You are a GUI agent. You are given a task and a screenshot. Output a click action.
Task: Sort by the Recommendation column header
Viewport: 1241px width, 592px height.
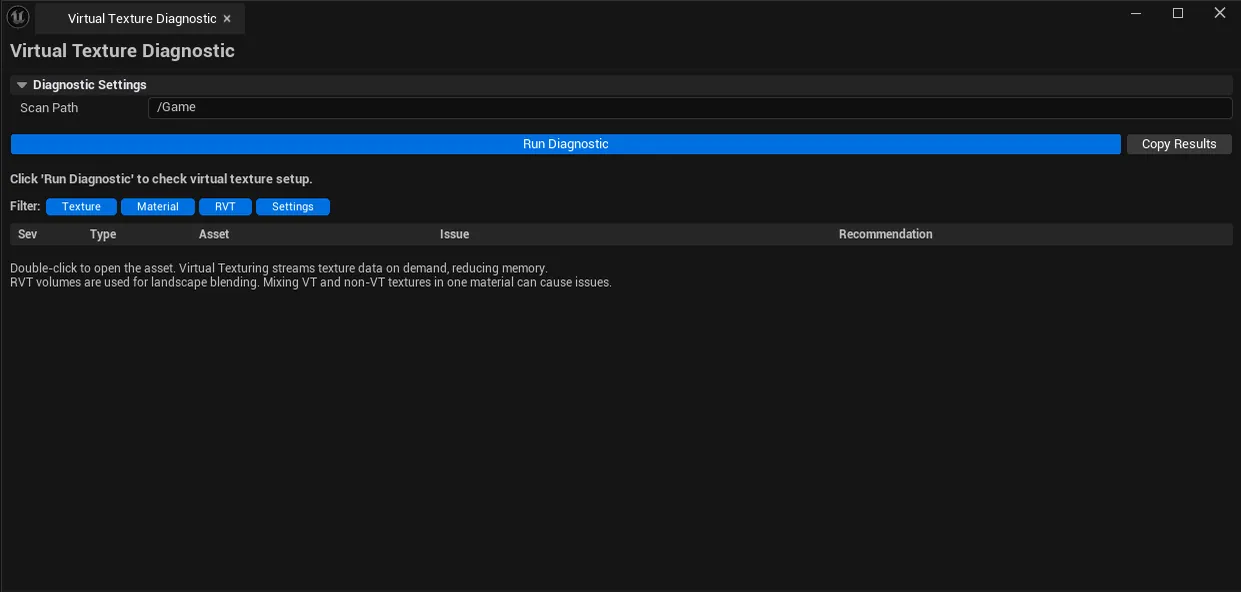click(885, 234)
